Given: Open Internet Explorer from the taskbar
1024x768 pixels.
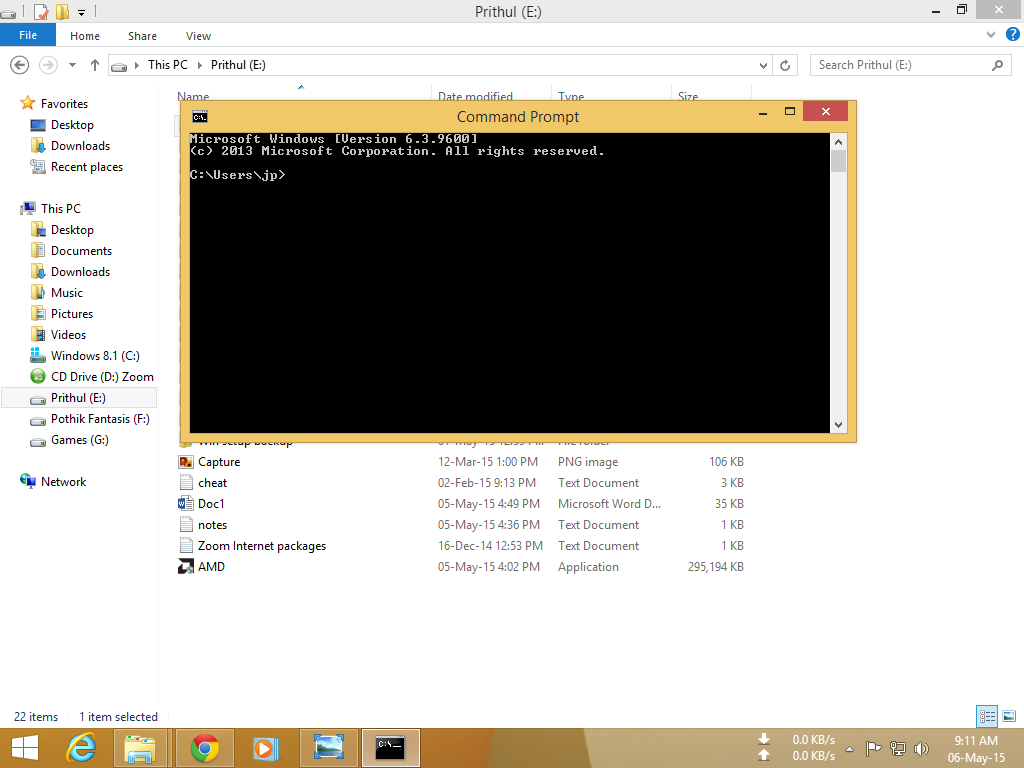Looking at the screenshot, I should click(x=82, y=748).
